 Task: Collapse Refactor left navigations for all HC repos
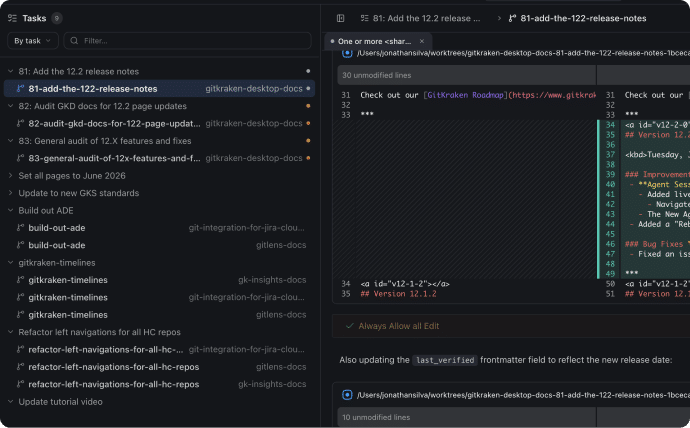click(11, 332)
